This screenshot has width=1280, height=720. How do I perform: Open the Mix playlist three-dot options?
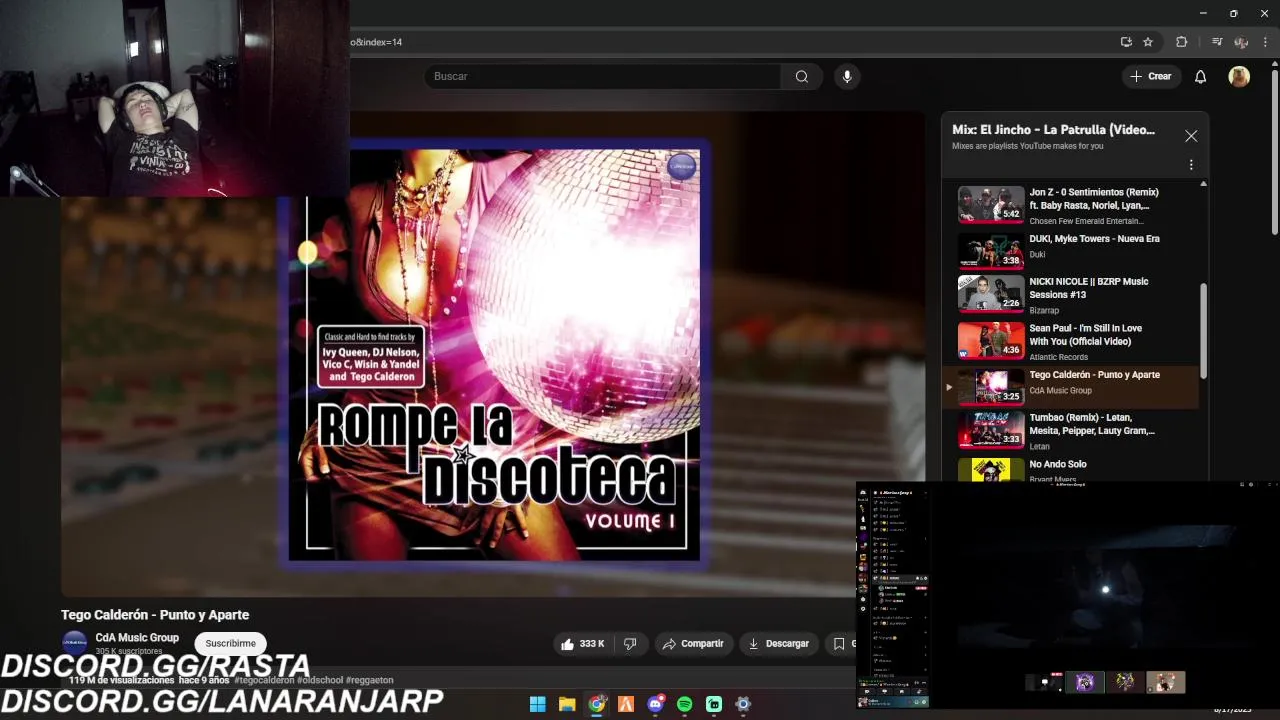1191,165
